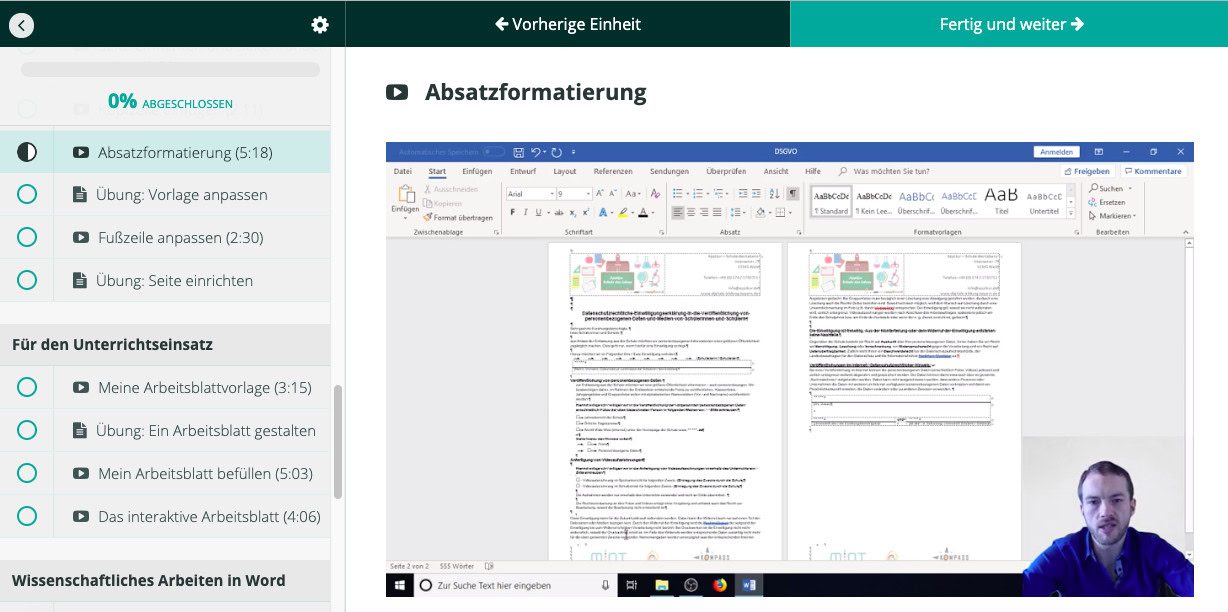This screenshot has height=612, width=1228.
Task: Select the Titel style in Formatvorlagen
Action: click(1000, 199)
